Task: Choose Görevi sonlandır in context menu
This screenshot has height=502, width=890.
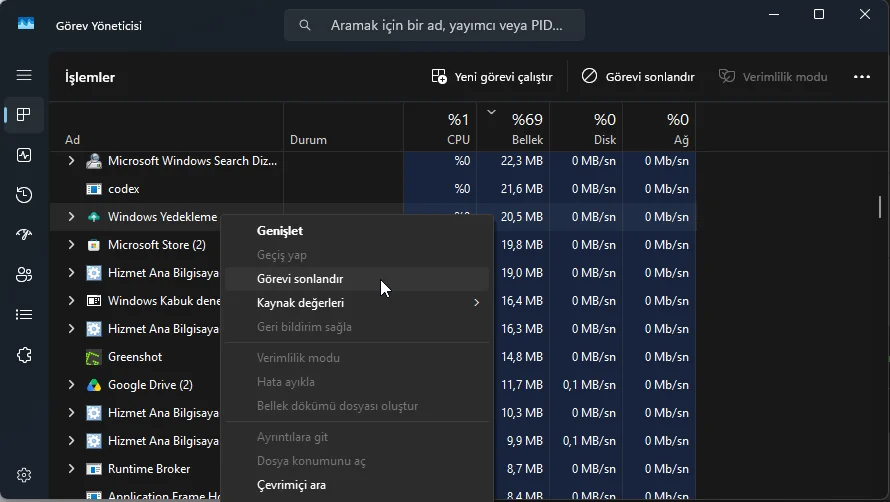Action: click(356, 279)
